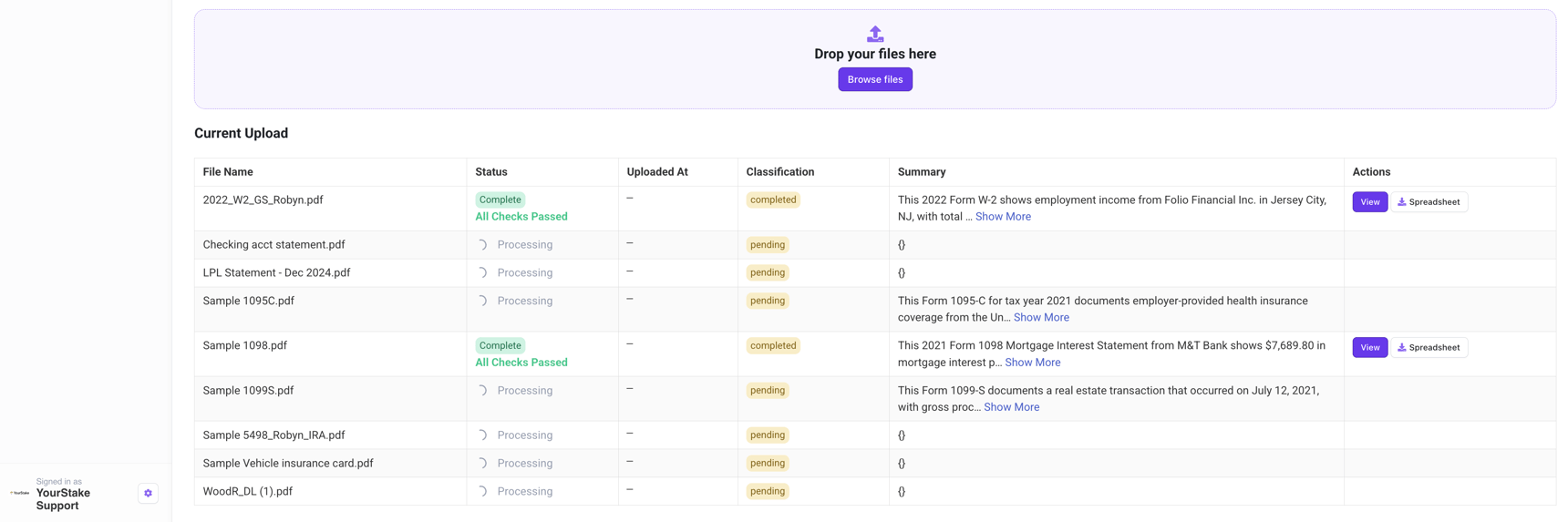Viewport: 1568px width, 522px height.
Task: Click completed classification badge for Sample 1098.pdf
Action: click(773, 345)
